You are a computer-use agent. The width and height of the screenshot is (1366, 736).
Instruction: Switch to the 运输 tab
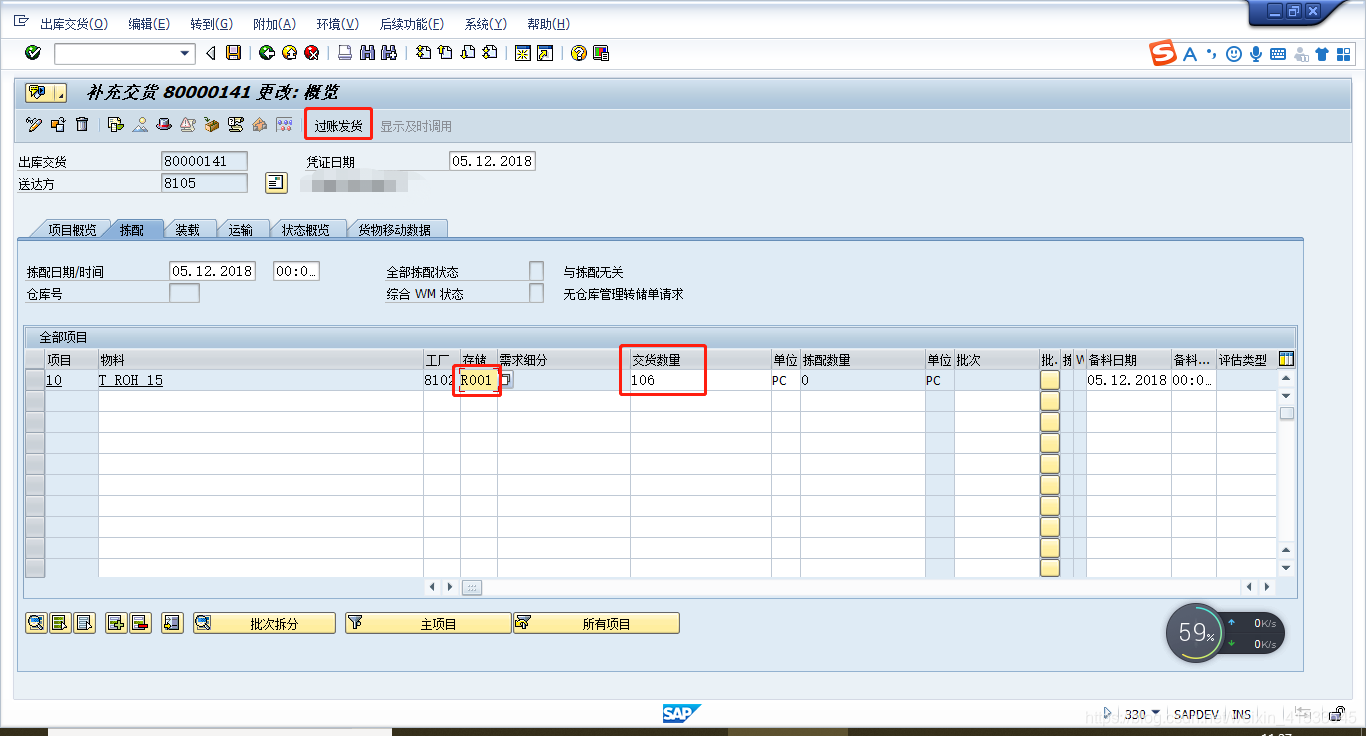(x=240, y=230)
